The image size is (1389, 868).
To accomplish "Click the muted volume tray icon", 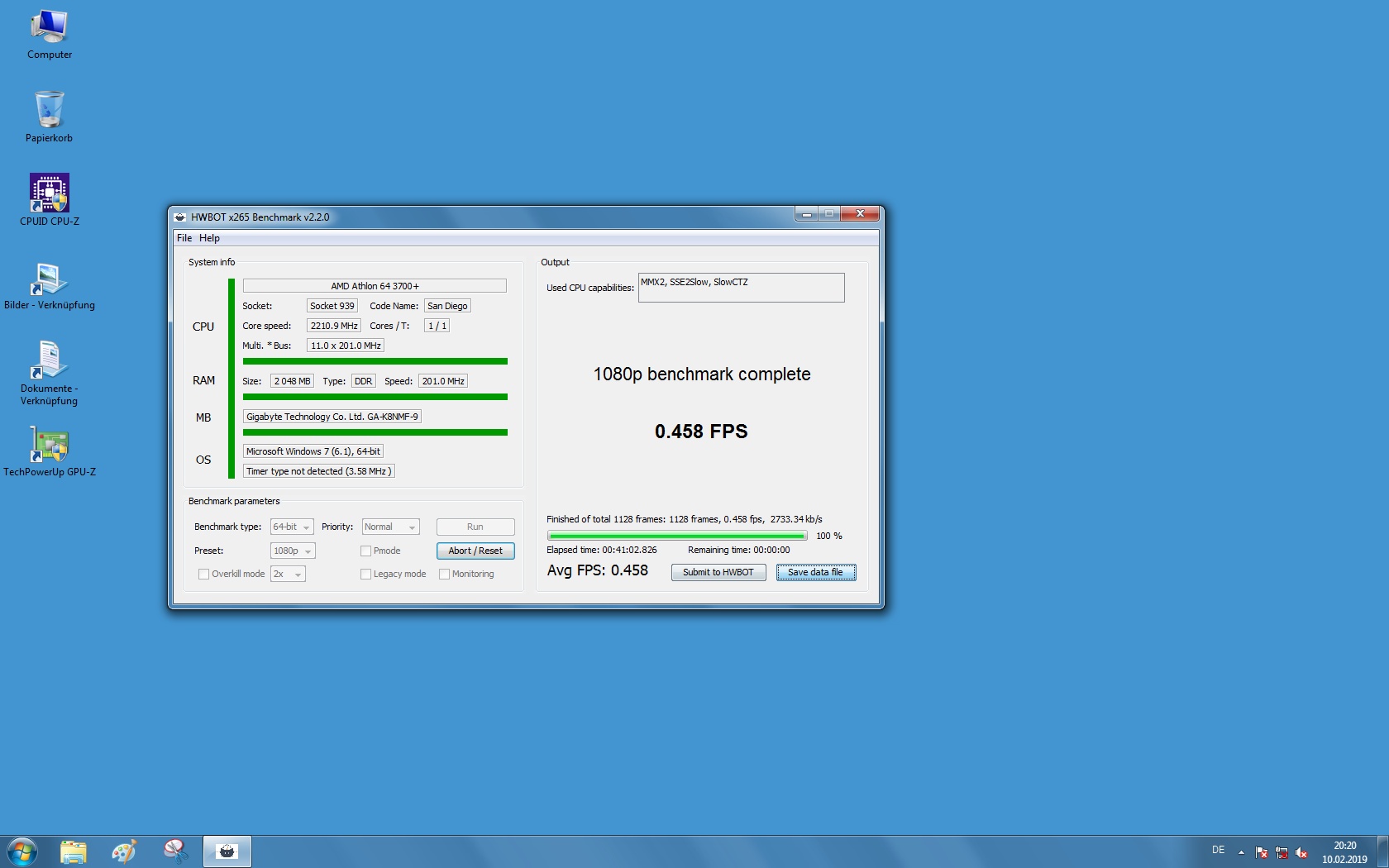I will pyautogui.click(x=1301, y=852).
